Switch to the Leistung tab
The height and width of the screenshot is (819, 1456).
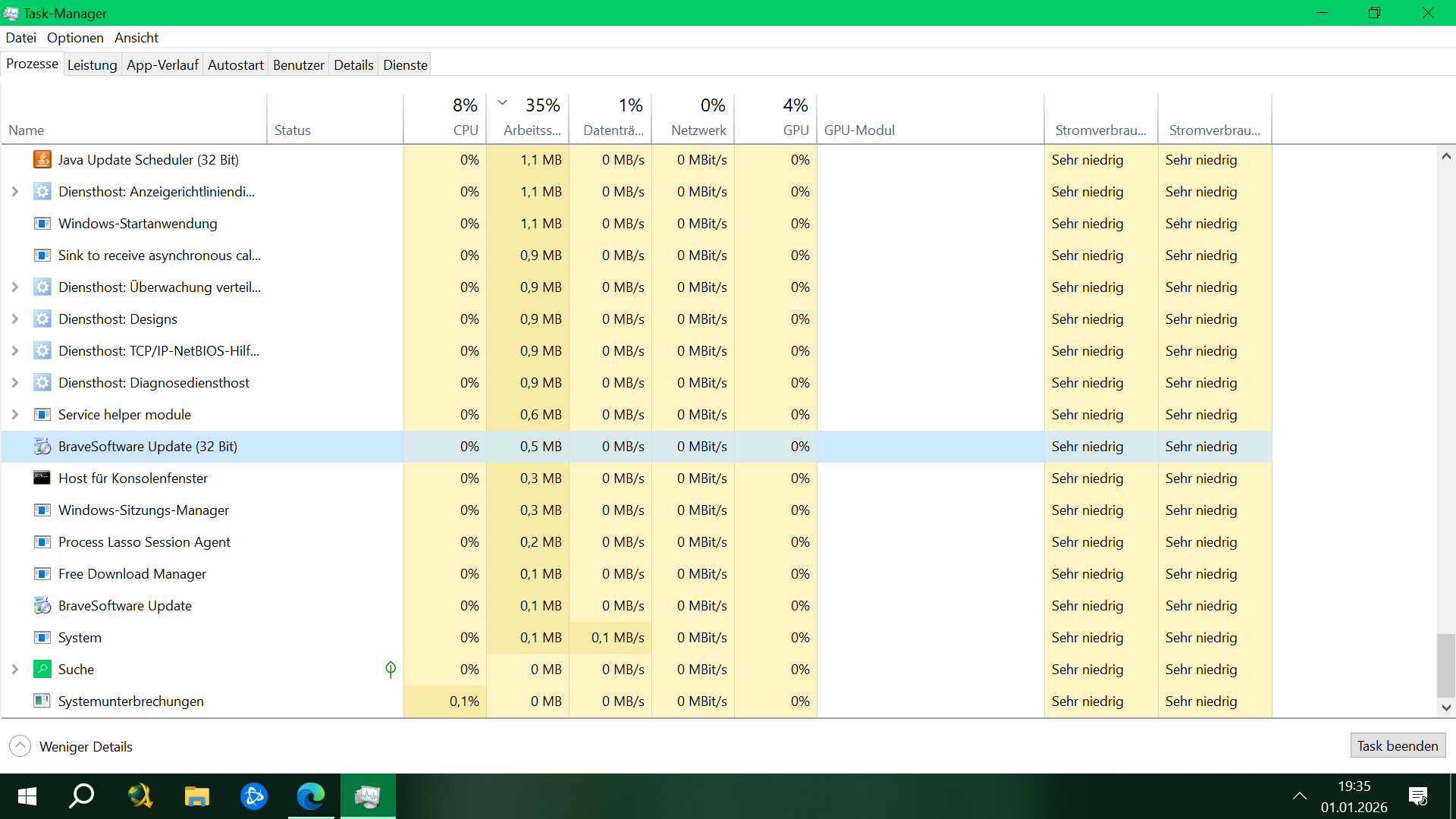92,65
